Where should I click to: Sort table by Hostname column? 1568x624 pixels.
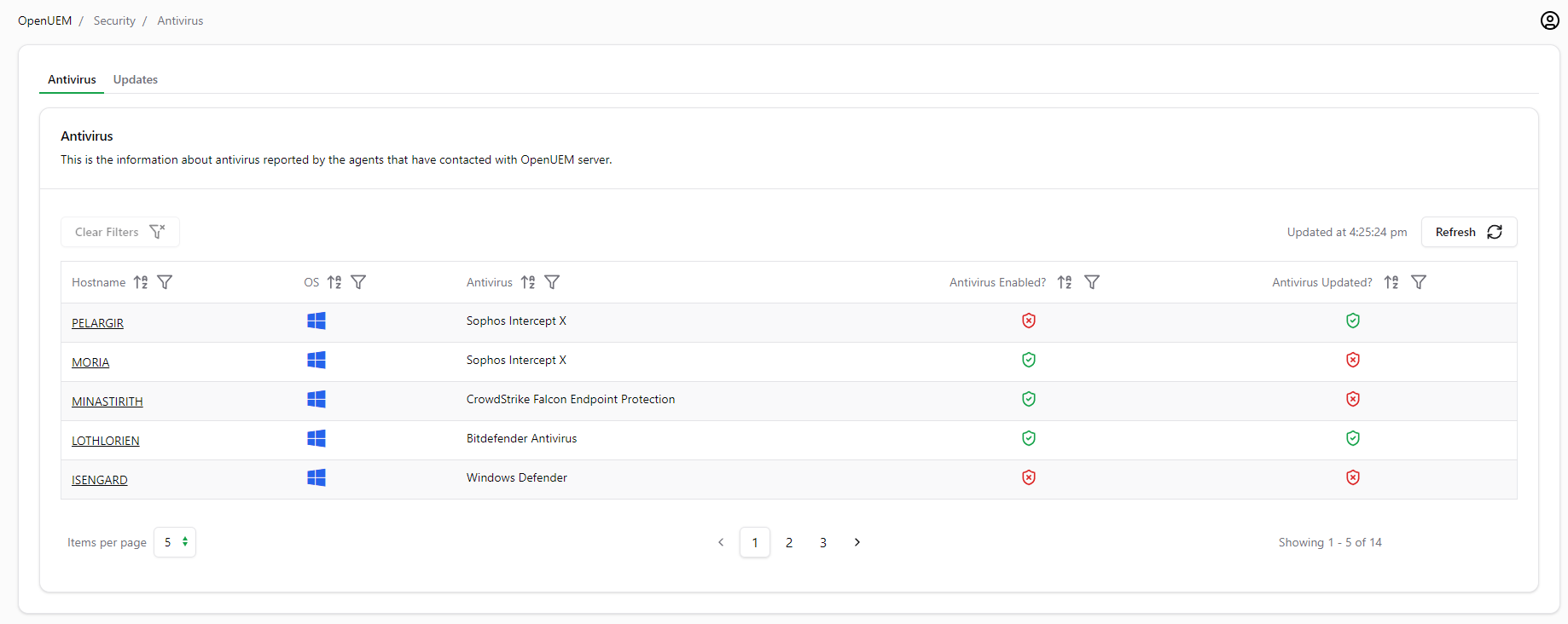pos(141,282)
